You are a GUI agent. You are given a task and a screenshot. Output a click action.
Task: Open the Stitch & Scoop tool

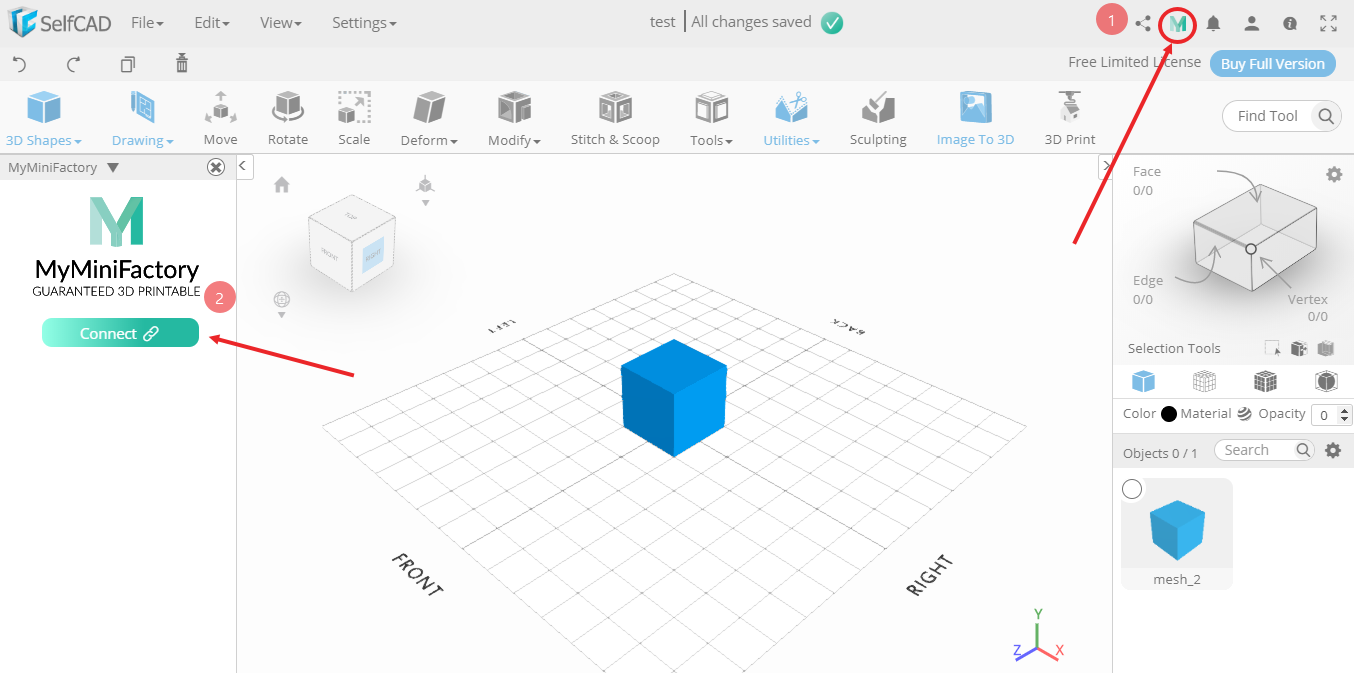614,117
